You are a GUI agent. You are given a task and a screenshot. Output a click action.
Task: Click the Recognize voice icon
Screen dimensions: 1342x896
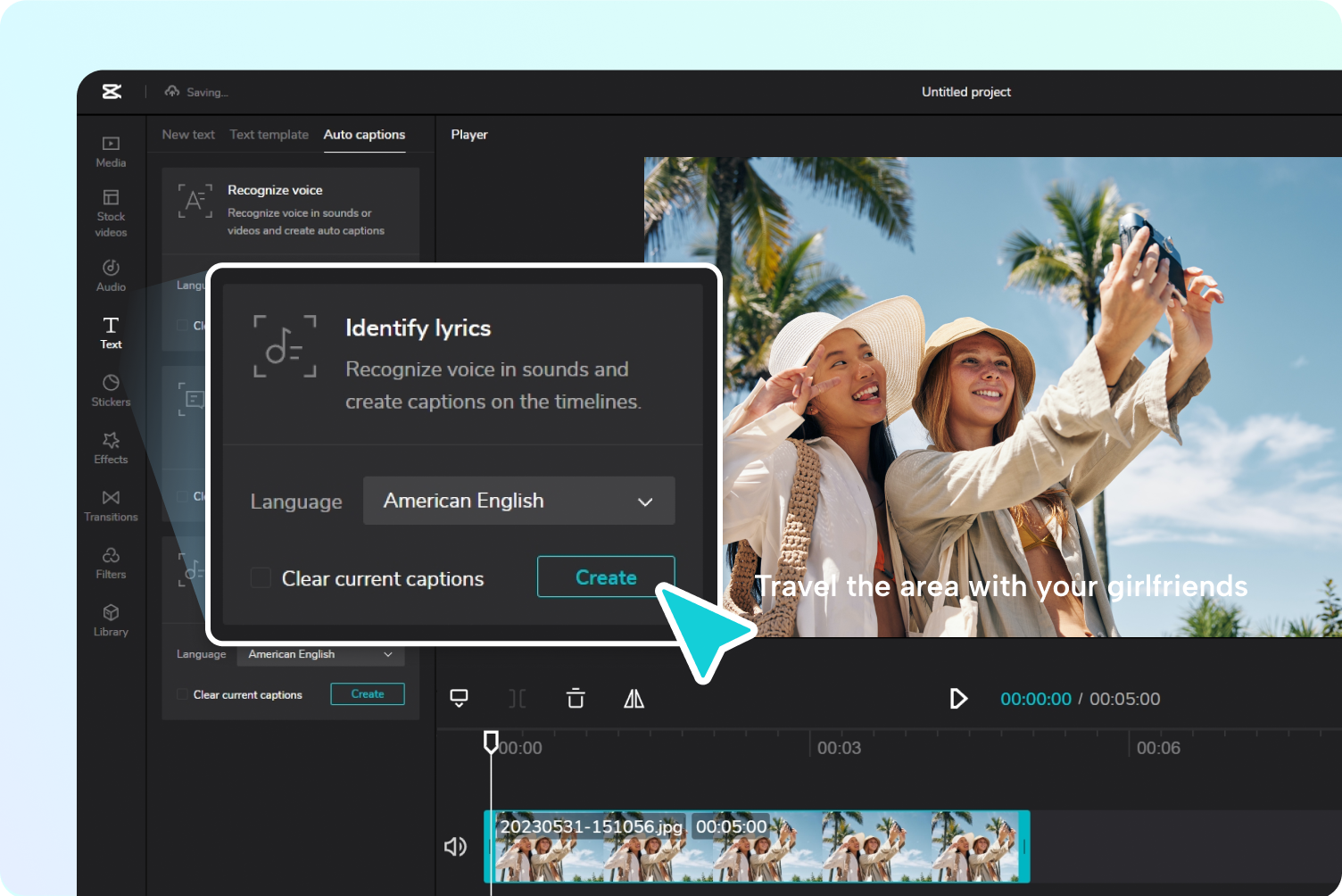[195, 201]
